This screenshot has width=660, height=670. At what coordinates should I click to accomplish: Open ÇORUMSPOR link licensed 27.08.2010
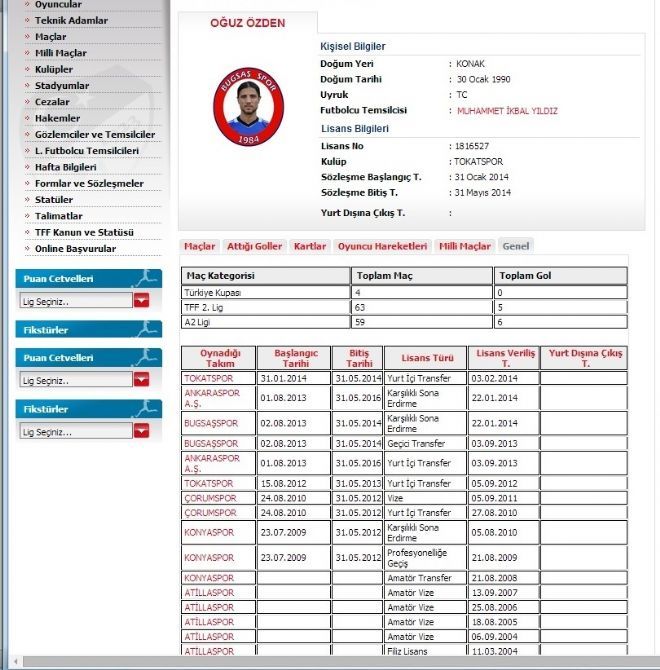tap(210, 513)
